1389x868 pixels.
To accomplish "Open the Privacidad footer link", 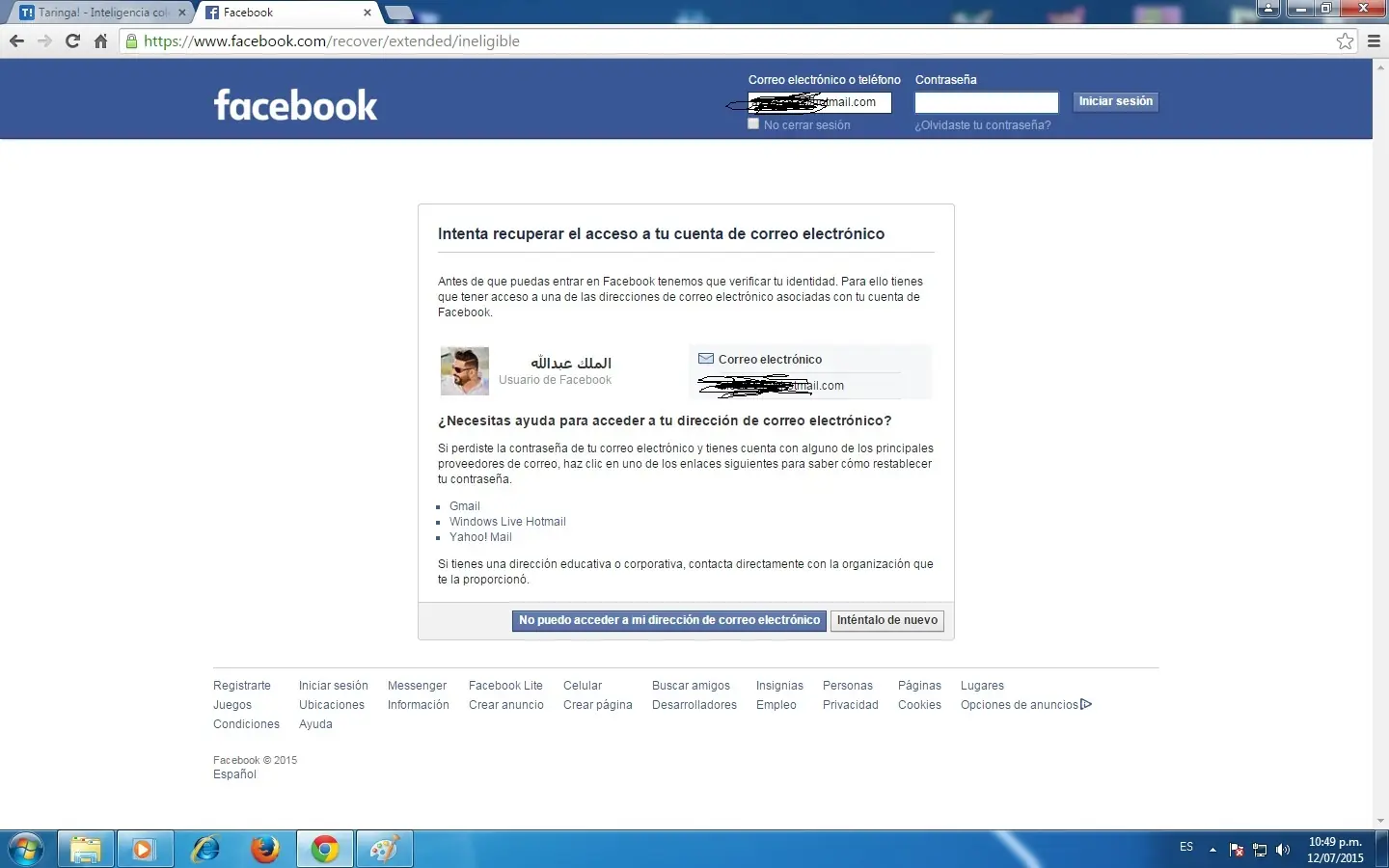I will point(851,705).
